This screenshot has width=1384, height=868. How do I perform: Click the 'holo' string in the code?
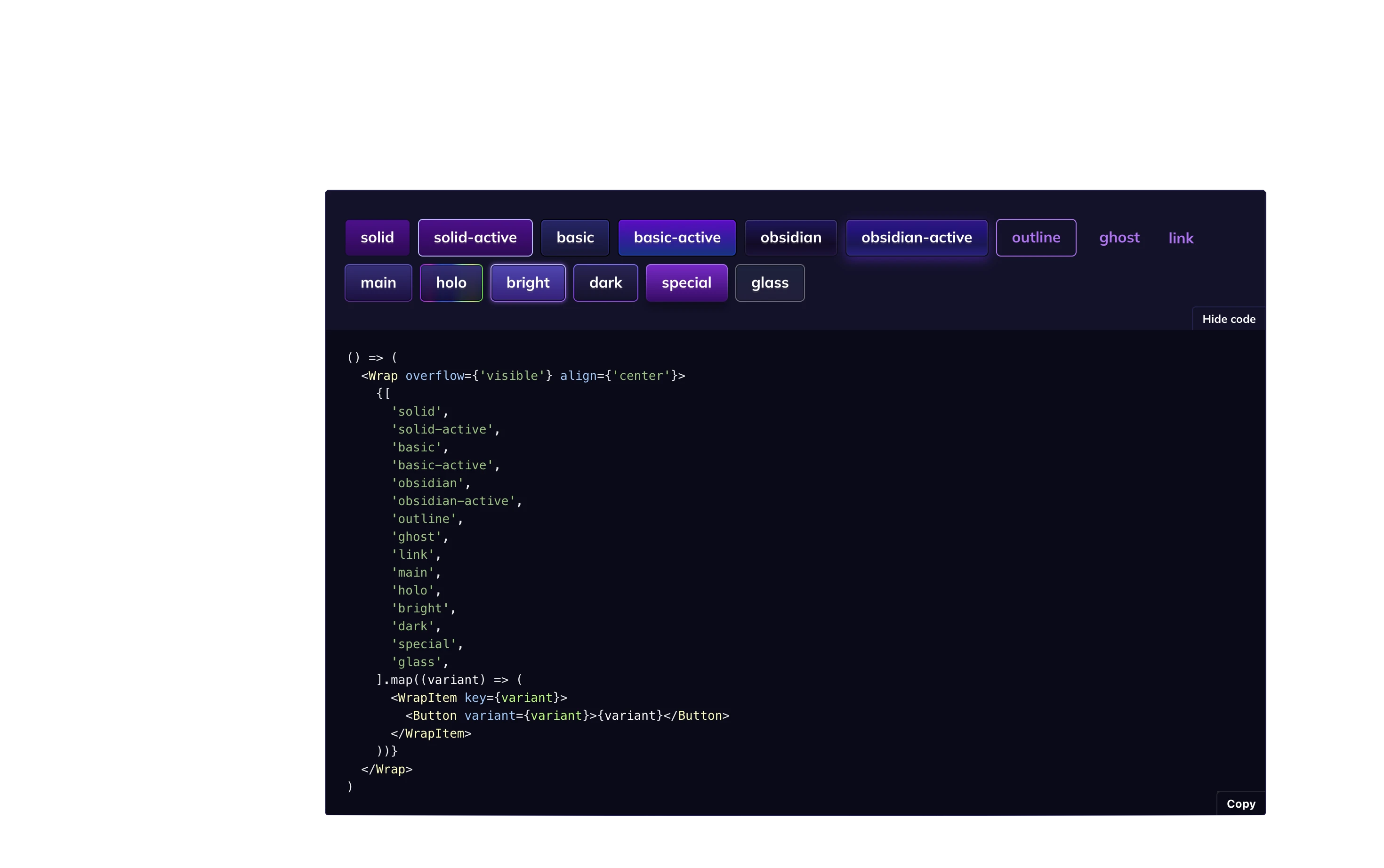point(413,591)
